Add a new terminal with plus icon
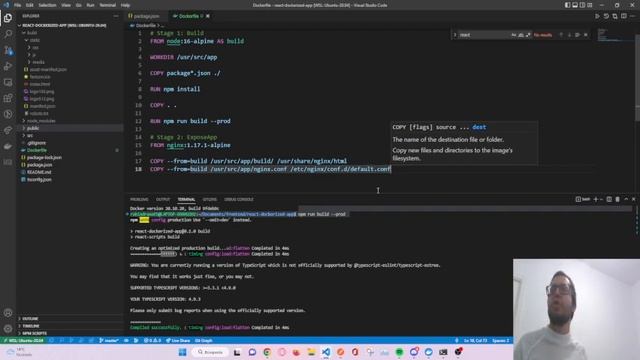 tap(596, 199)
